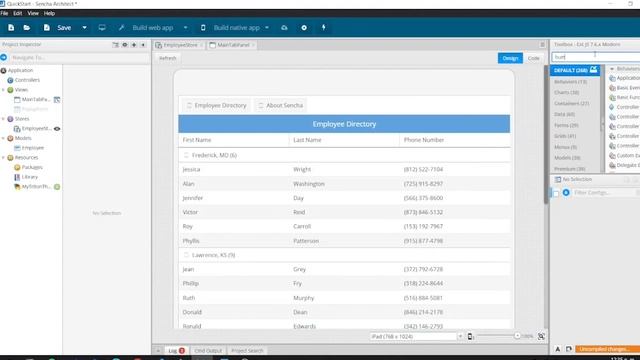
Task: Click the Preview monitor icon in toolbar
Action: coord(102,27)
